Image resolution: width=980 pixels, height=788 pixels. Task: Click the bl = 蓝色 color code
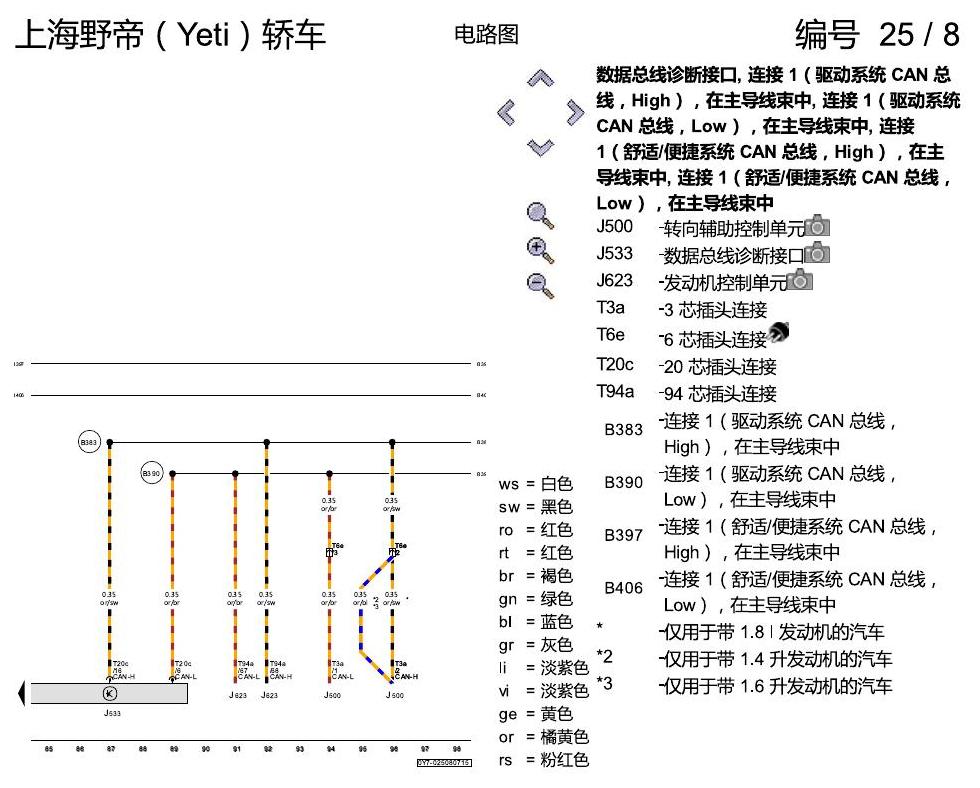pyautogui.click(x=536, y=622)
